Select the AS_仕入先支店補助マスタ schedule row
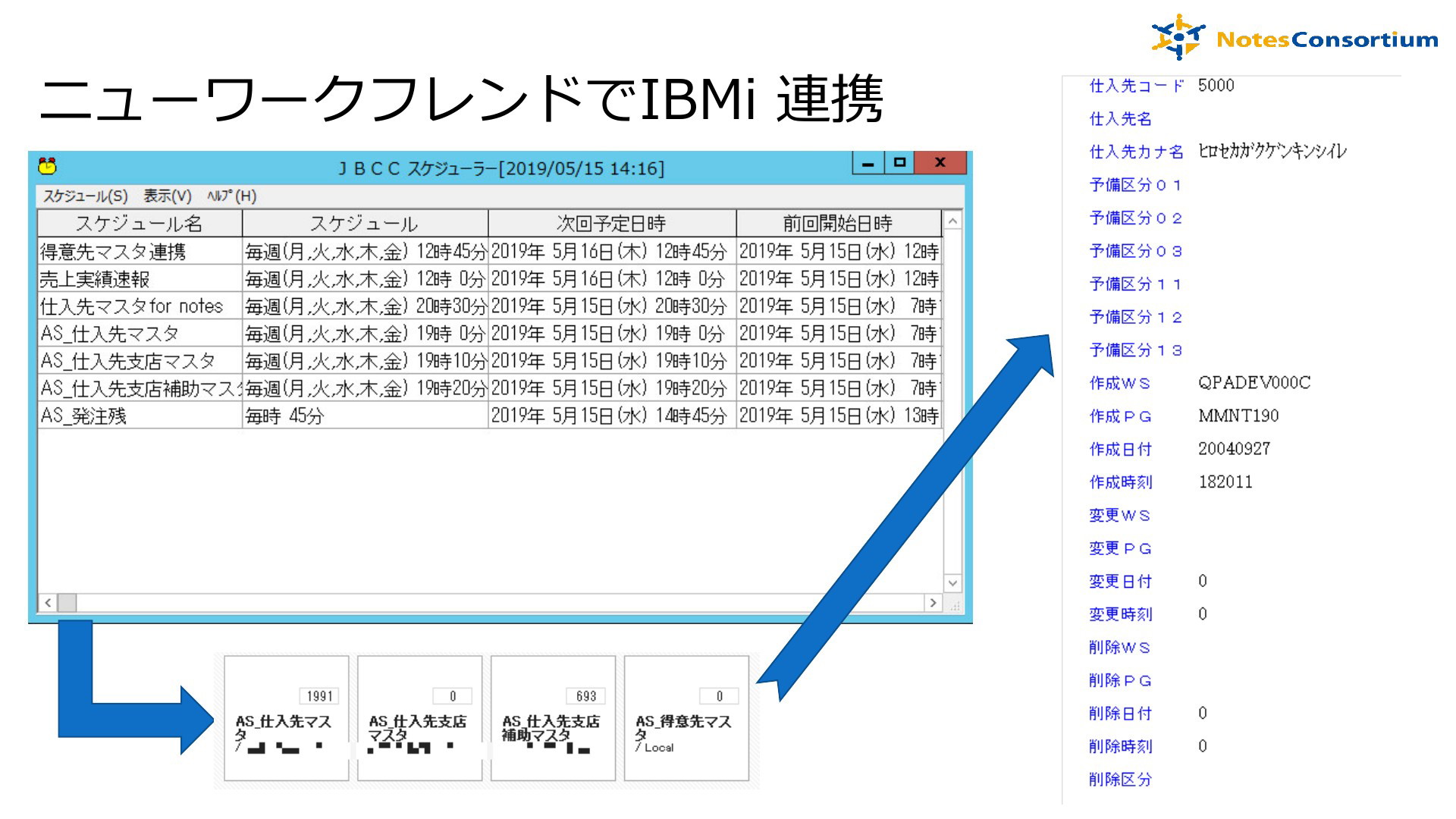Screen dimensions: 1456x819 tap(489, 388)
